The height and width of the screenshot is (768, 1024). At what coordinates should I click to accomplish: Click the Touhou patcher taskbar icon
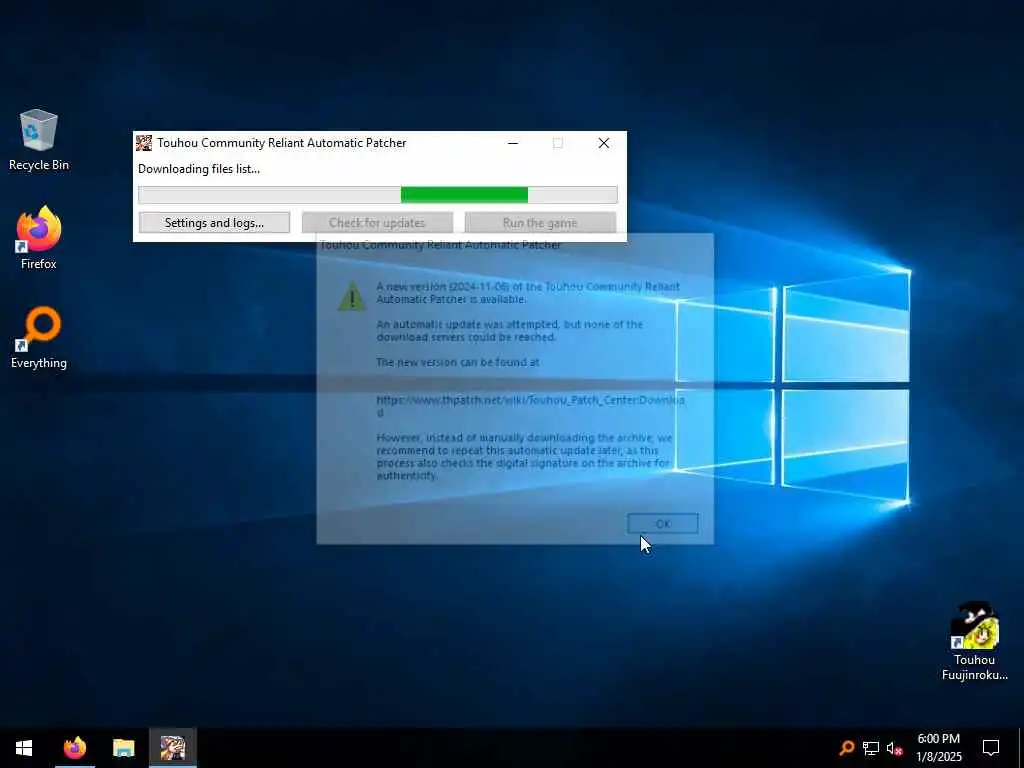tap(173, 748)
